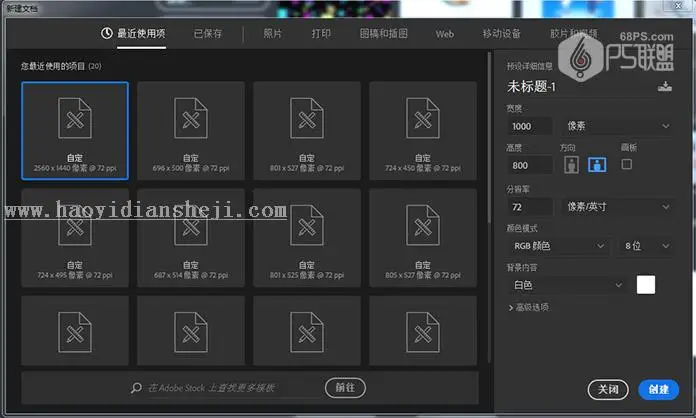Switch to the 移动设备 tab
This screenshot has width=696, height=418.
tap(502, 34)
